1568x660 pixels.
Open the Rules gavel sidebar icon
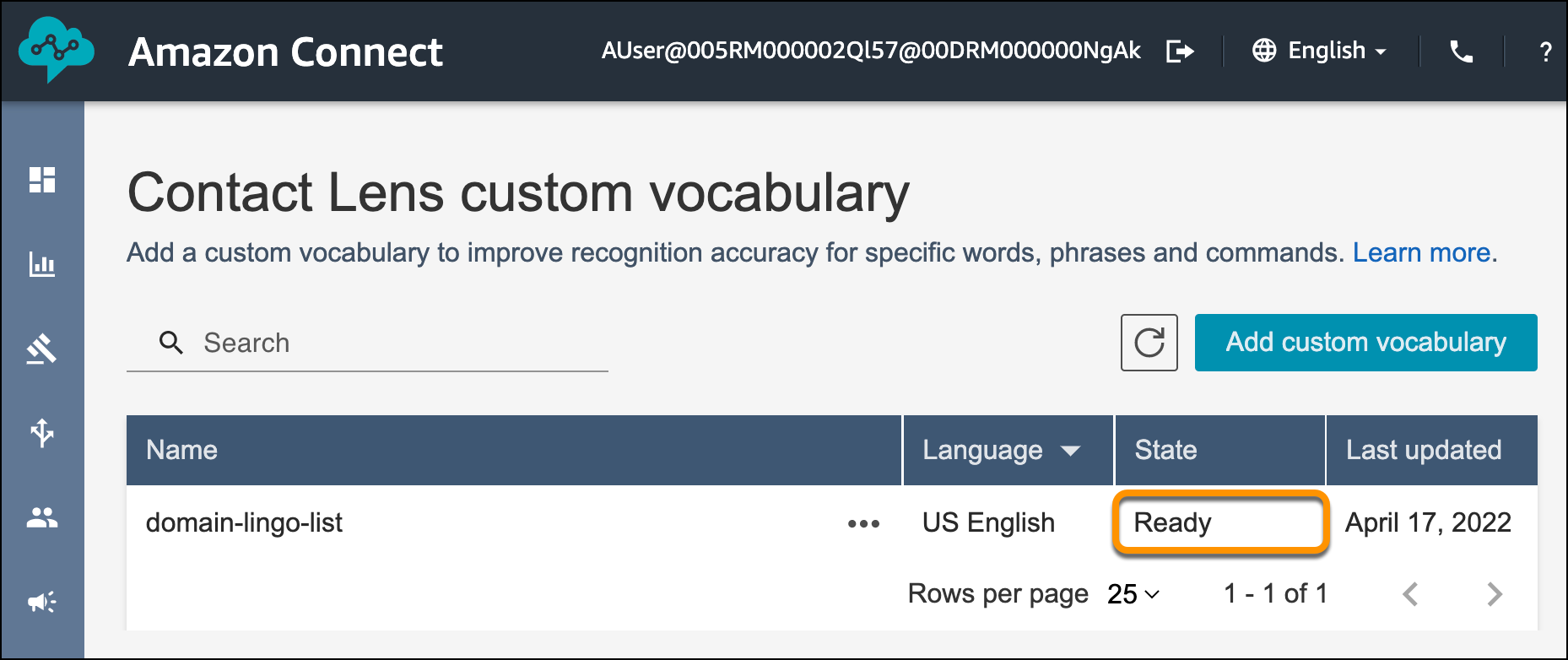point(42,349)
